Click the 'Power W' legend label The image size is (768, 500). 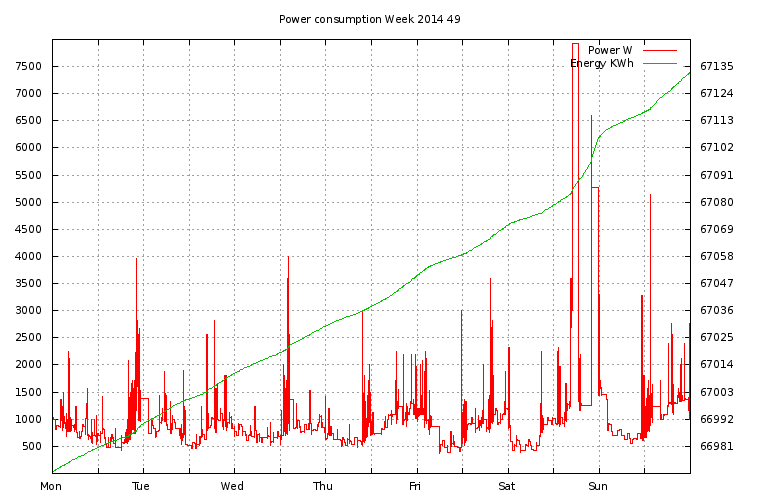(610, 50)
